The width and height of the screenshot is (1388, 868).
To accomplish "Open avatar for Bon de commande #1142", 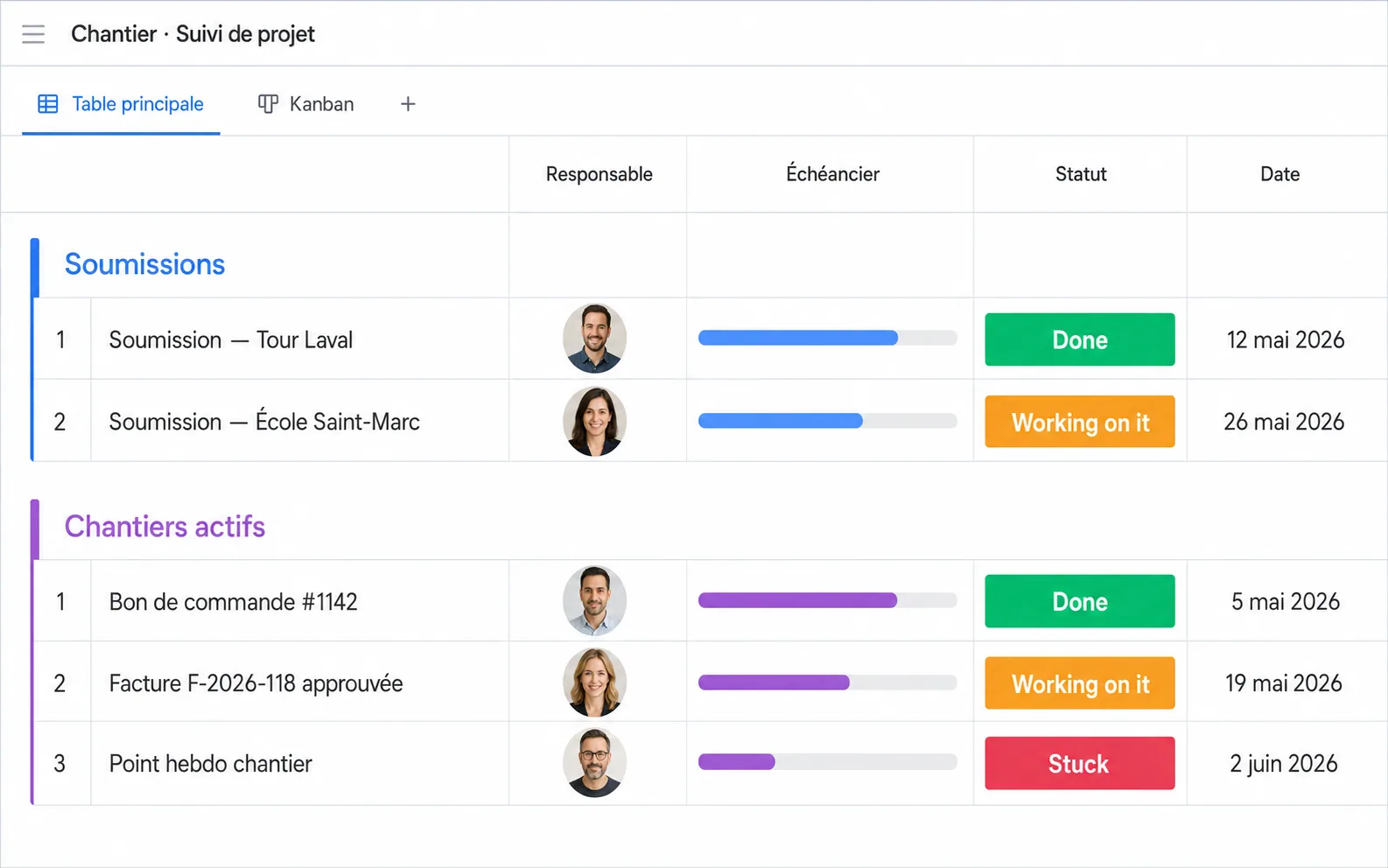I will tap(595, 601).
